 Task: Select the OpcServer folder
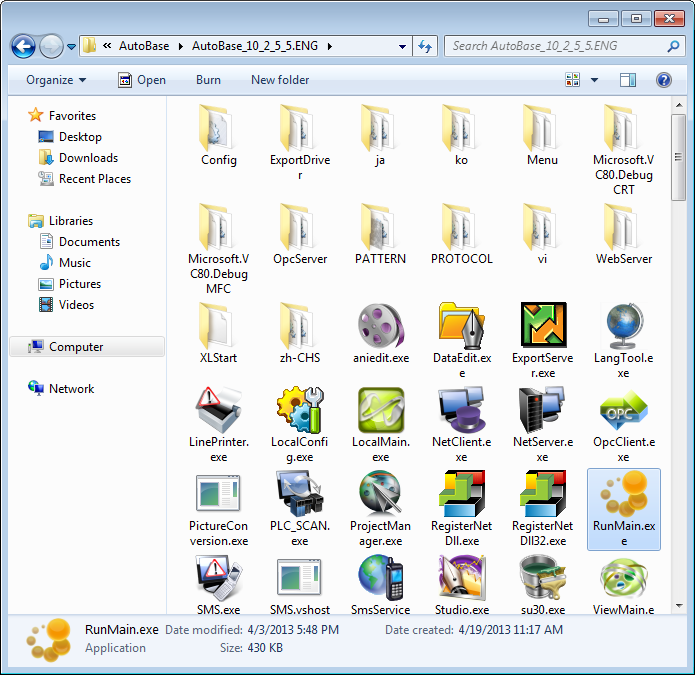[300, 234]
